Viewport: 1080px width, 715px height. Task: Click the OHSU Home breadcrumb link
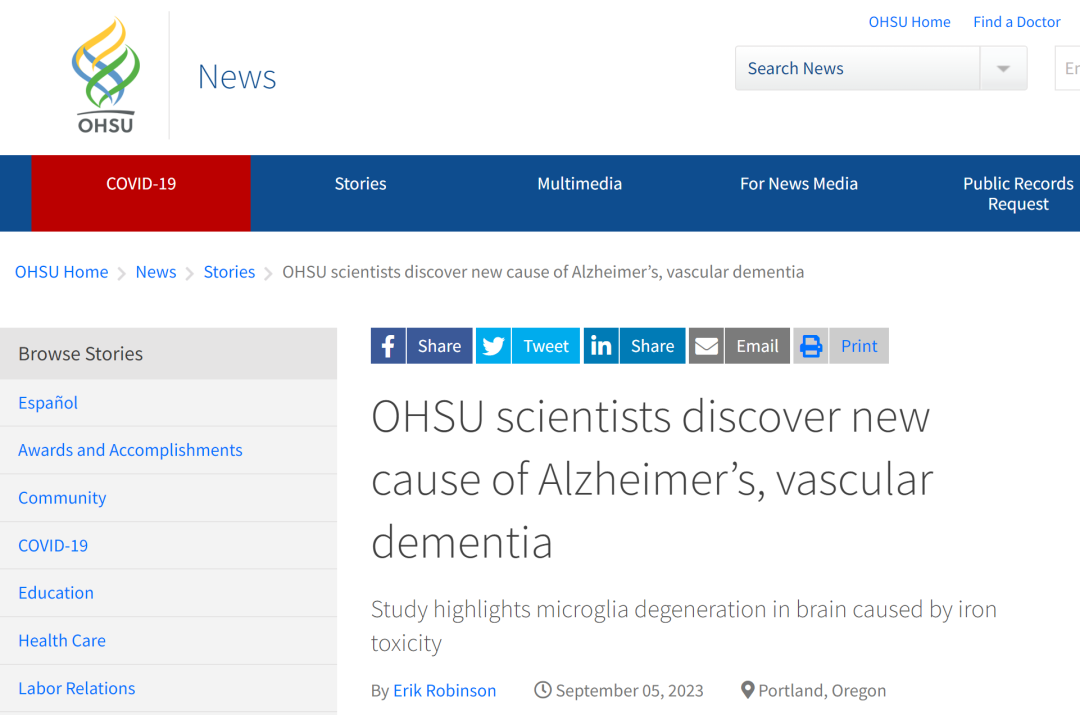(61, 272)
